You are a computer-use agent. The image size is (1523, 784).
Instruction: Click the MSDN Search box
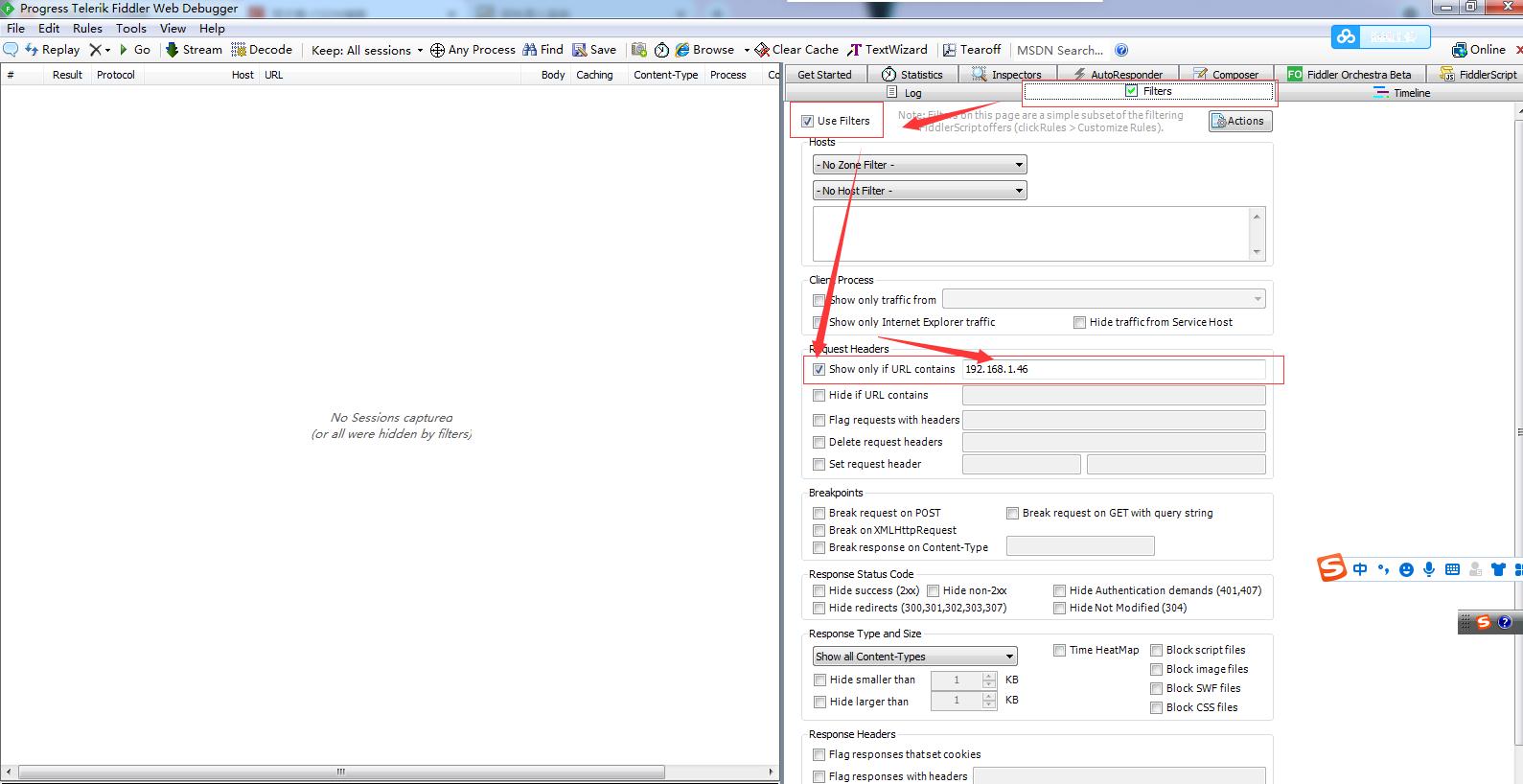point(1061,50)
